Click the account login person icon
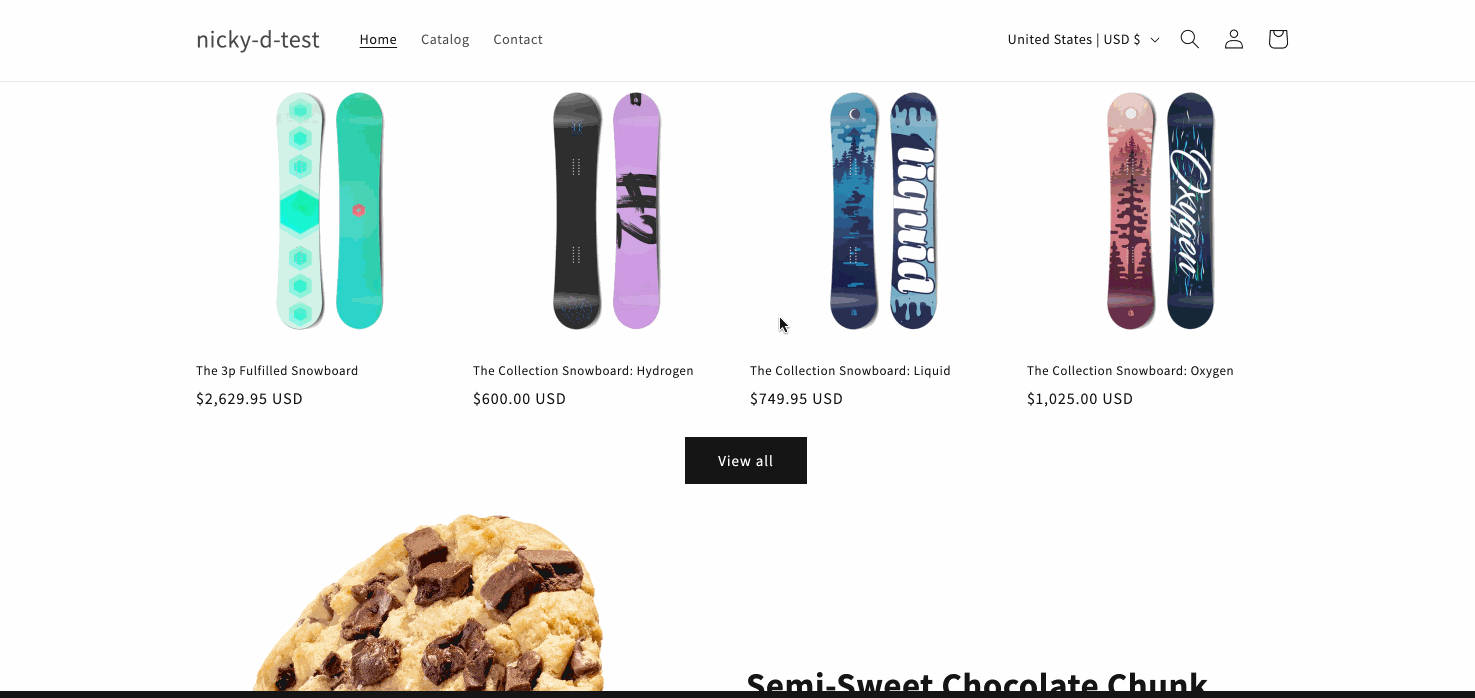The image size is (1475, 698). click(1234, 39)
